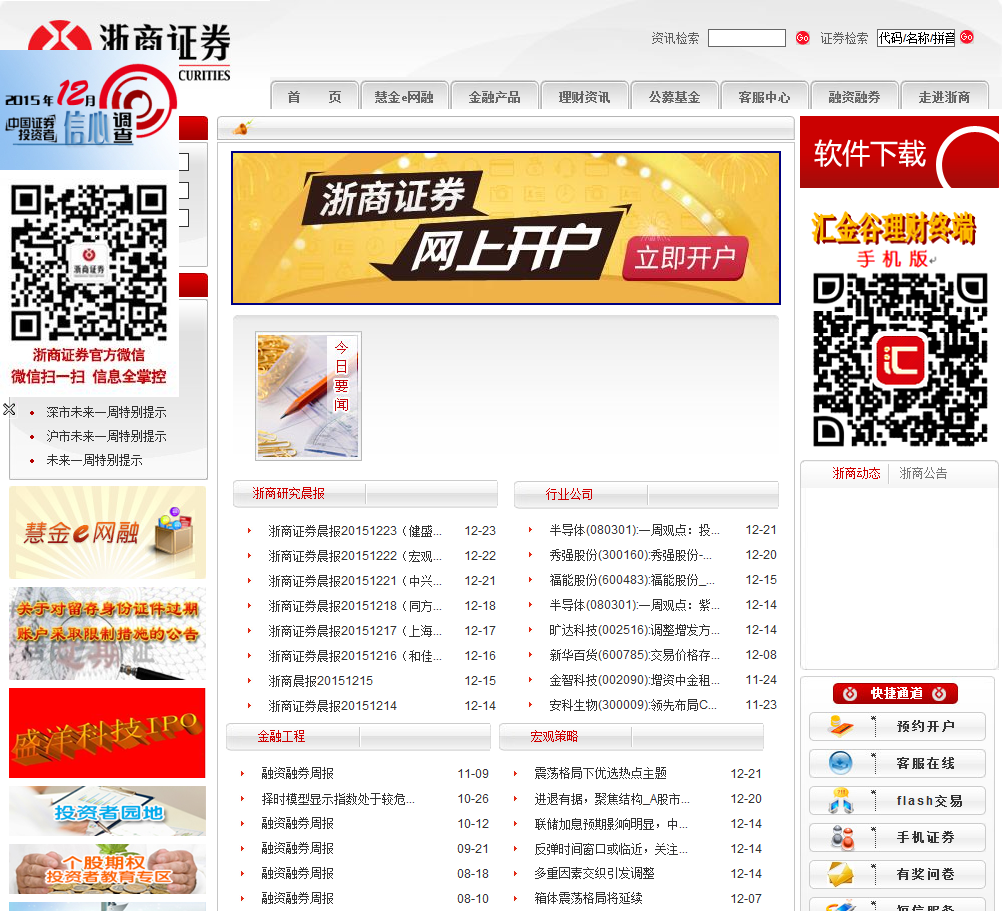Open 旷达科技(002516) report link
This screenshot has height=911, width=1002.
[634, 630]
